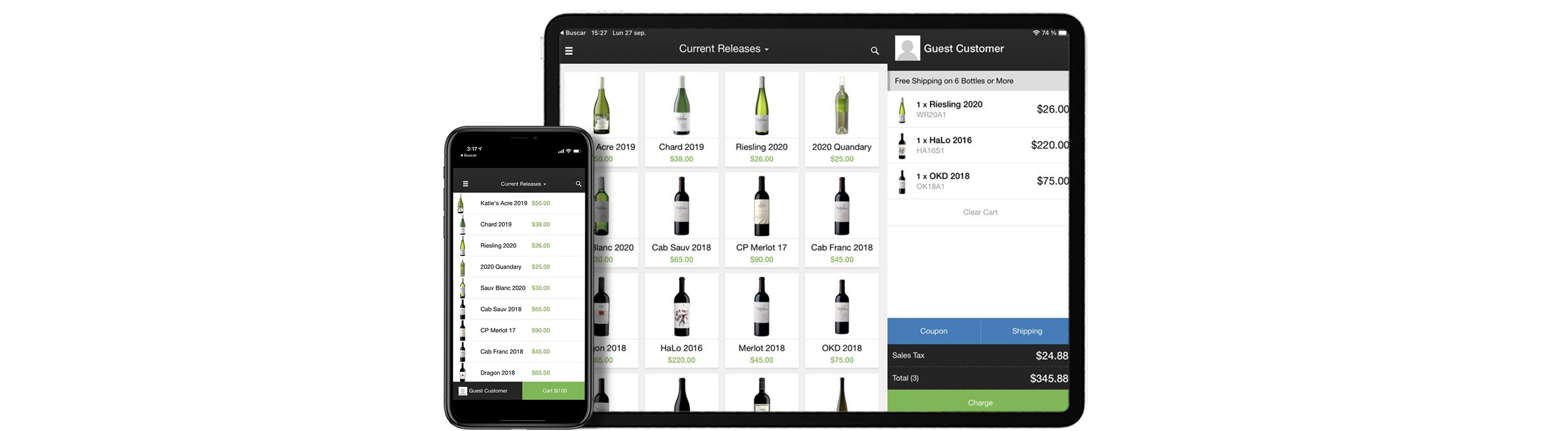The width and height of the screenshot is (1568, 431).
Task: Tap the Cart $0.00 button on the phone
Action: point(554,391)
